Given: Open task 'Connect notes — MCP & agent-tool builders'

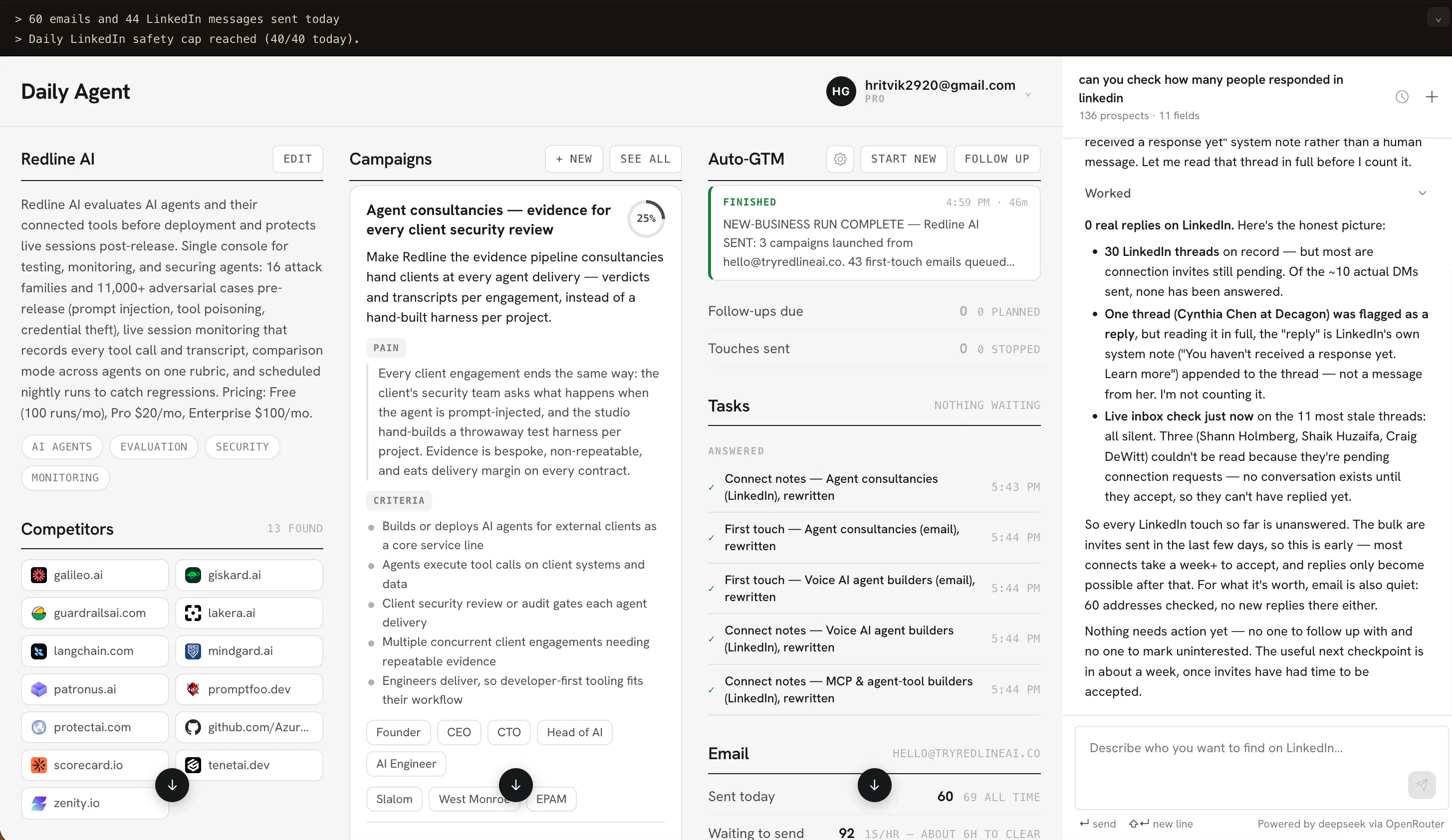Looking at the screenshot, I should point(874,690).
